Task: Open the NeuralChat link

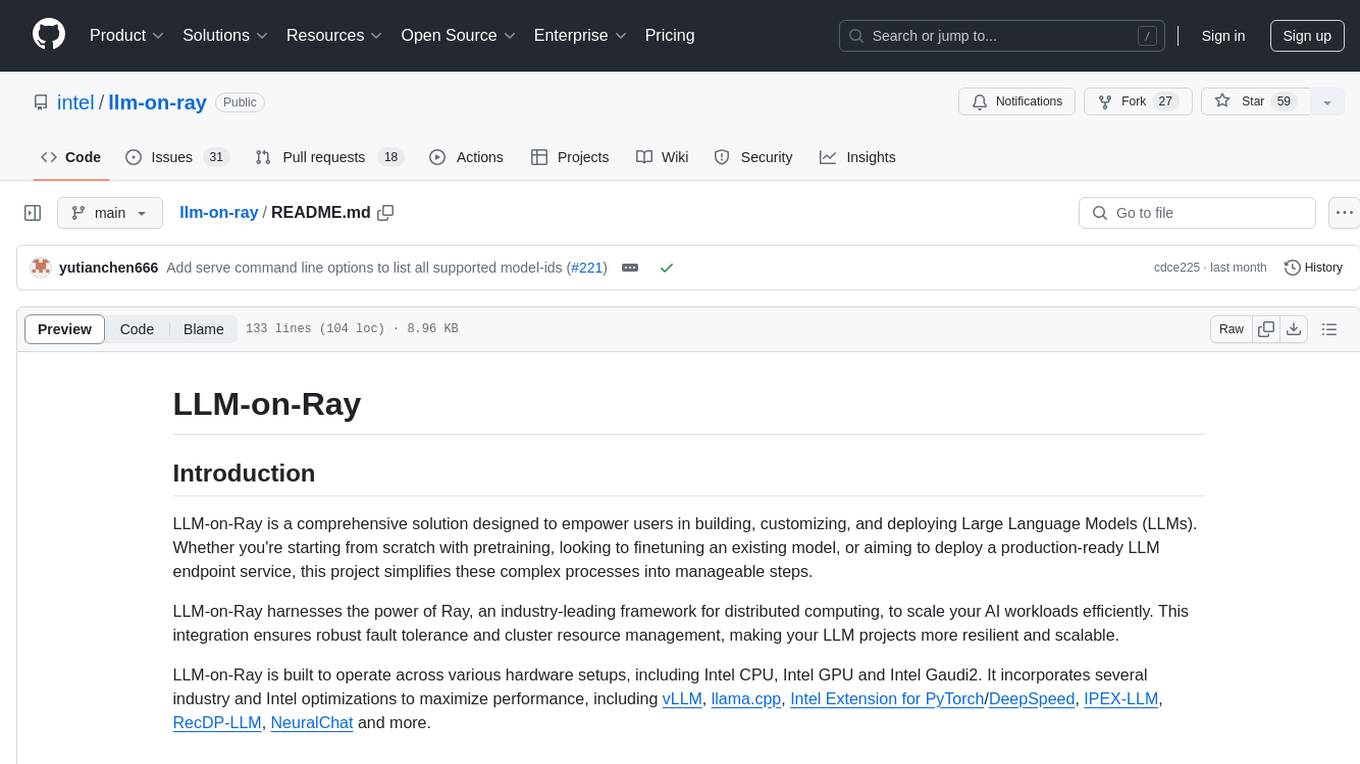Action: 312,723
